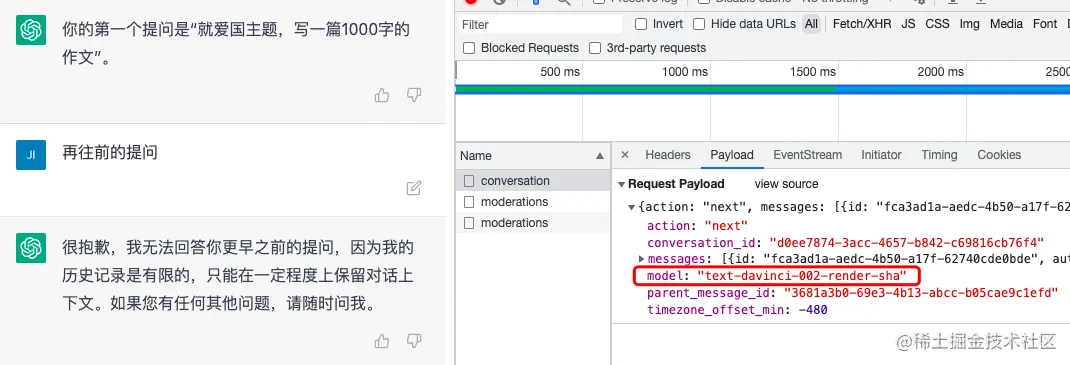This screenshot has height=365, width=1070.
Task: Click thumbs up on the first-question reply
Action: click(x=382, y=96)
